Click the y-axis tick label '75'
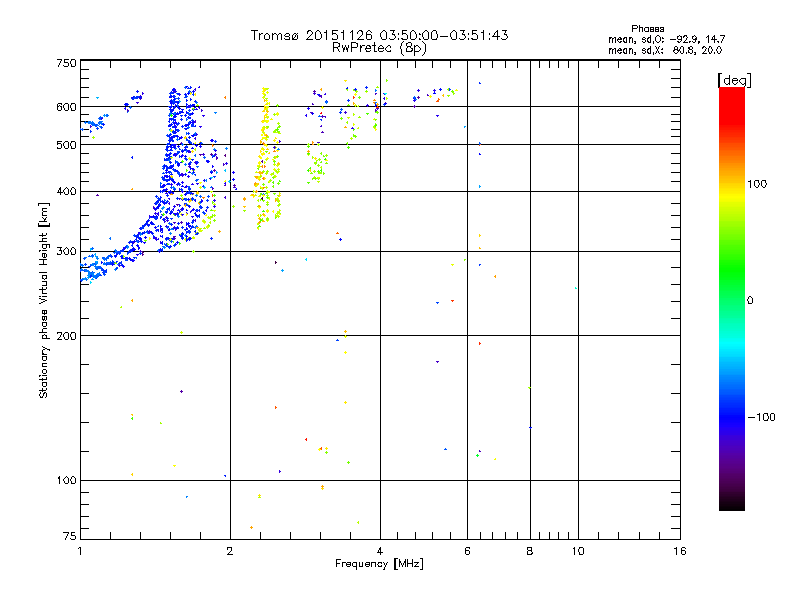This screenshot has width=800, height=600. pyautogui.click(x=70, y=536)
